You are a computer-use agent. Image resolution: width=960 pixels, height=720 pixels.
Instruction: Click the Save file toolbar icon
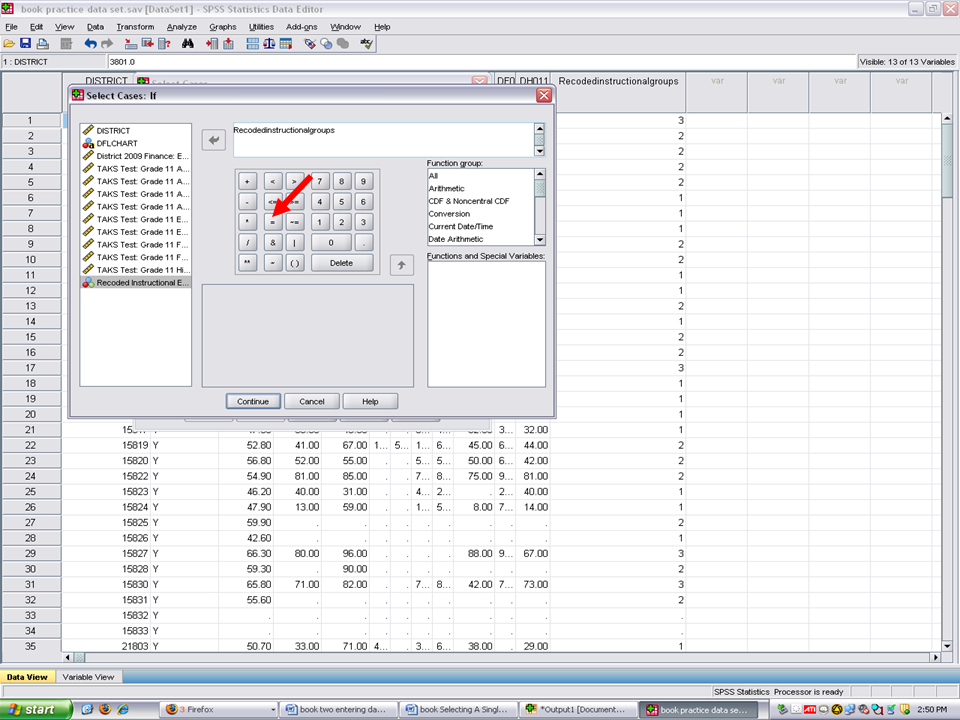tap(26, 44)
